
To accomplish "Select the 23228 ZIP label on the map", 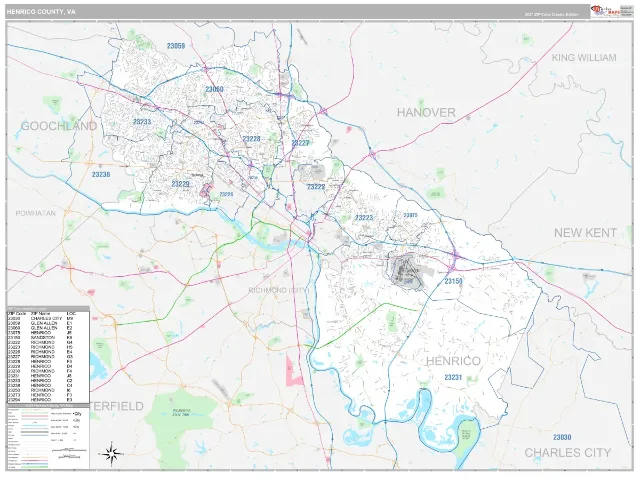I will [251, 139].
